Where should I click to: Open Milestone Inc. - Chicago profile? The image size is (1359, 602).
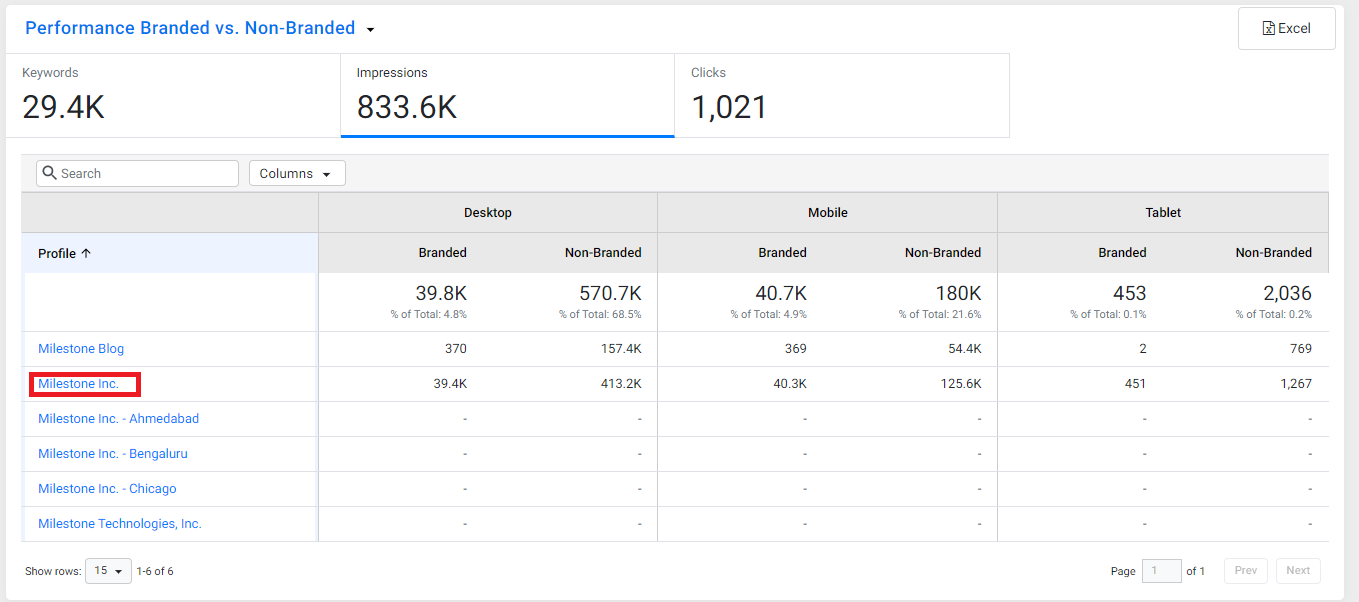click(107, 489)
